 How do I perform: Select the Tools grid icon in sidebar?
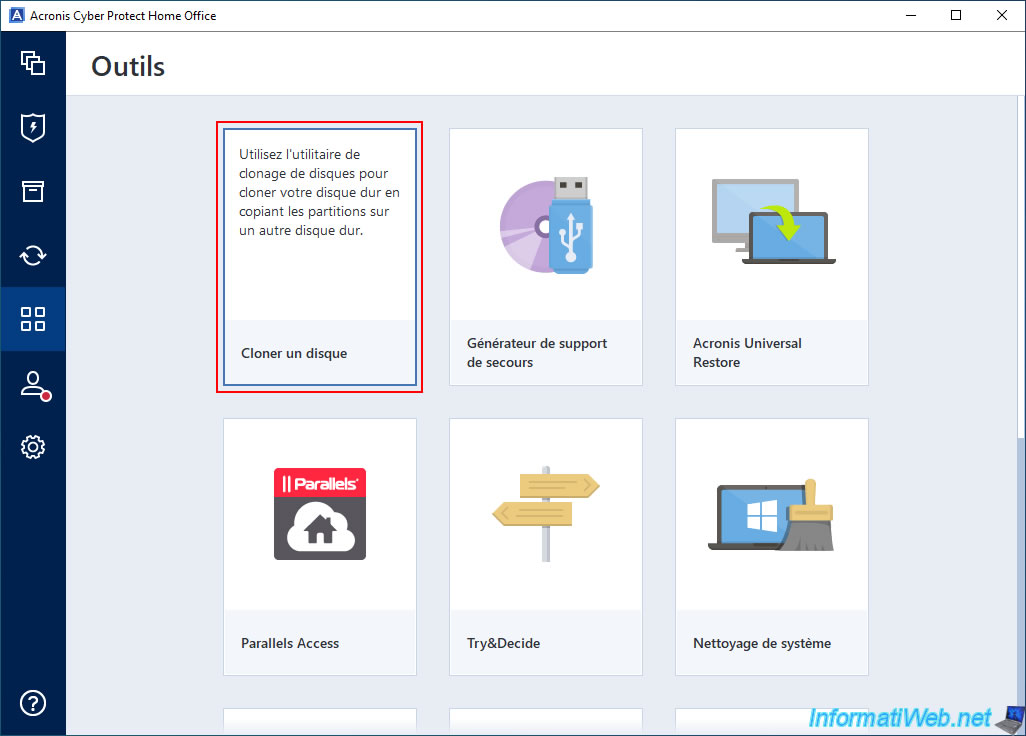[x=33, y=319]
